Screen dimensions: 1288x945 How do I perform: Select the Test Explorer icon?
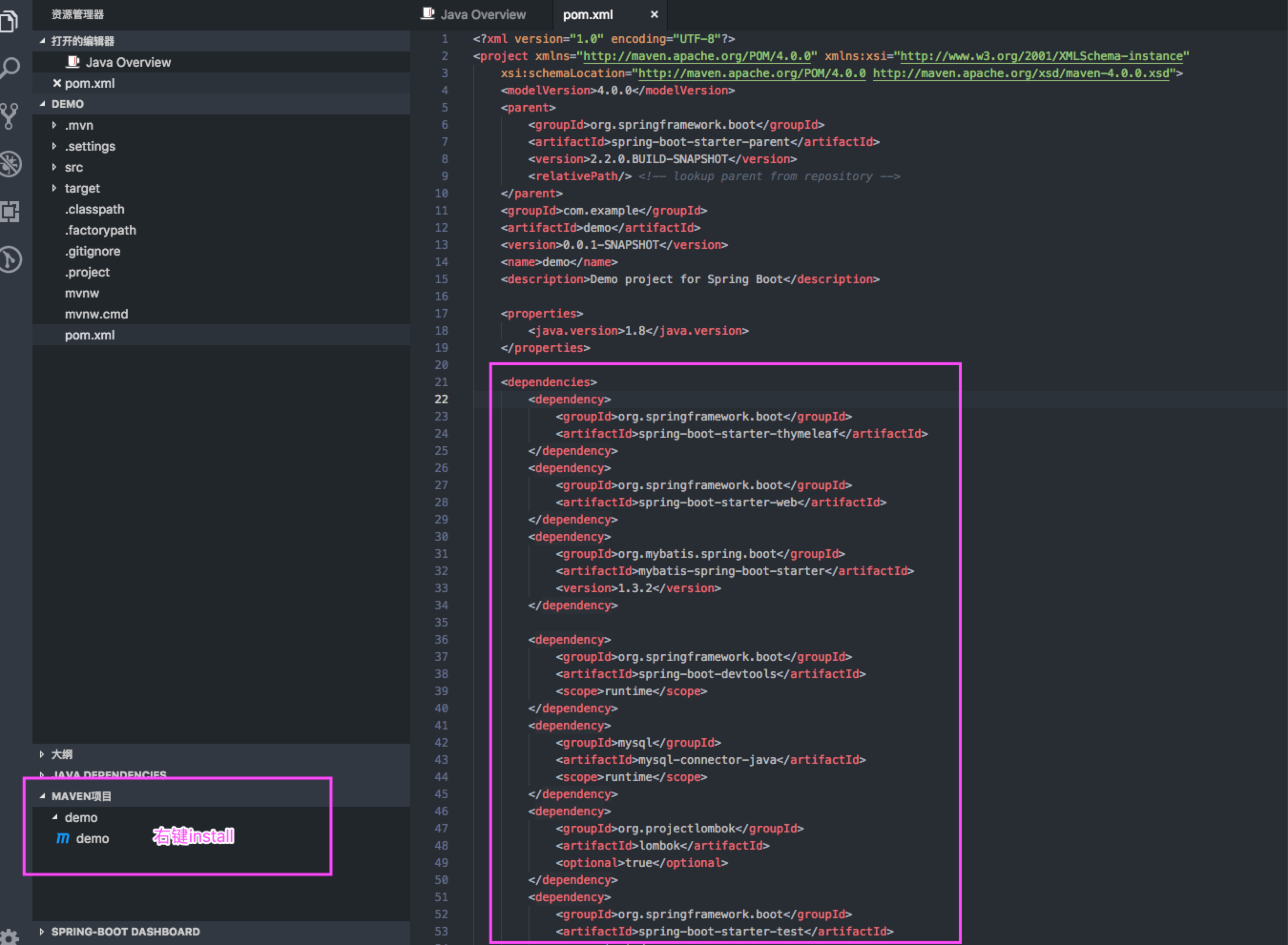10,258
